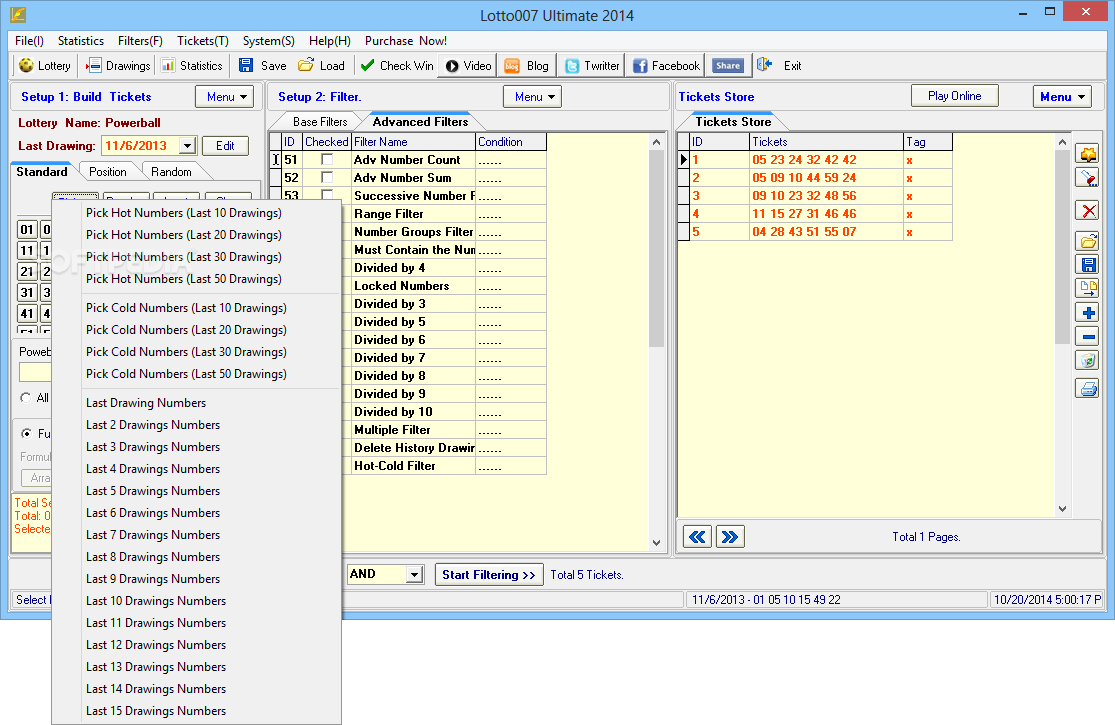Go to previous page of tickets
1115x725 pixels.
(x=698, y=537)
